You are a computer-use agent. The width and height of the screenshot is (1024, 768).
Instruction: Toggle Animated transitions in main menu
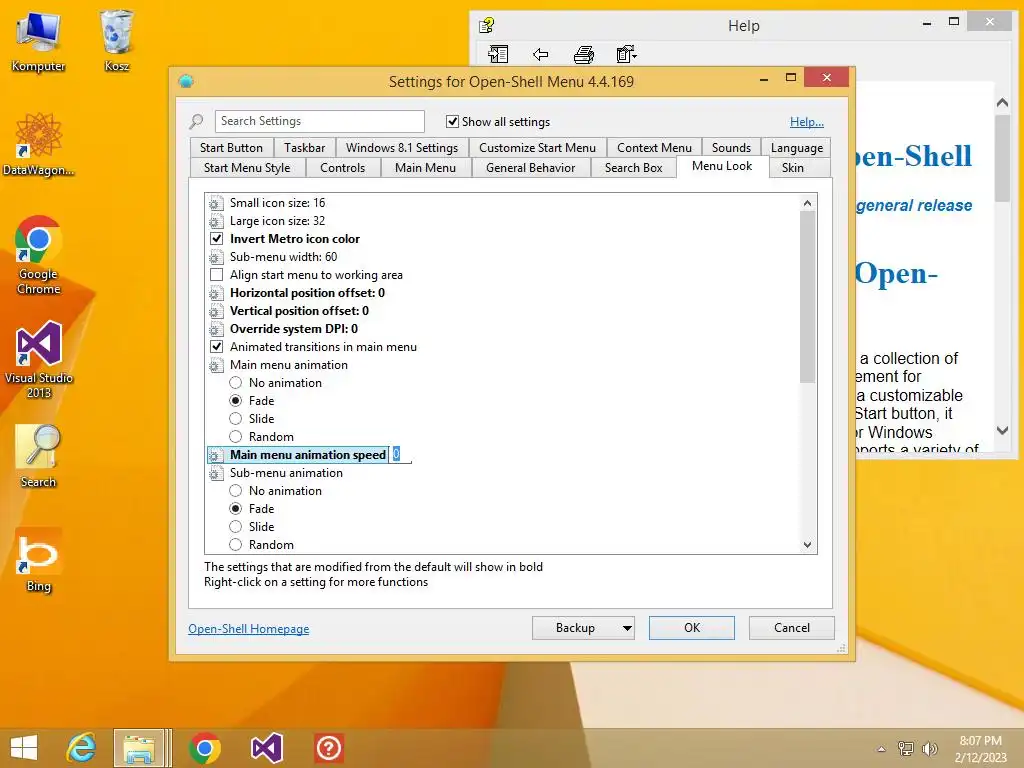(216, 347)
